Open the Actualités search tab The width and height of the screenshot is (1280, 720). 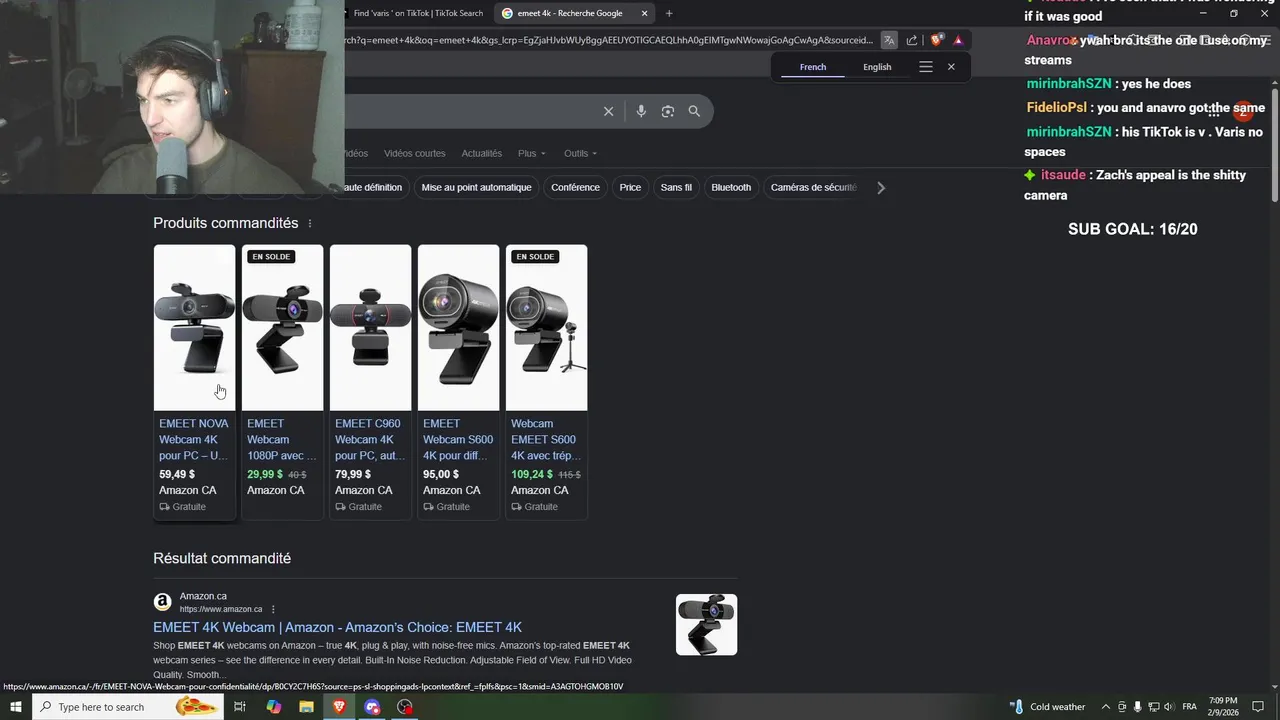[482, 153]
